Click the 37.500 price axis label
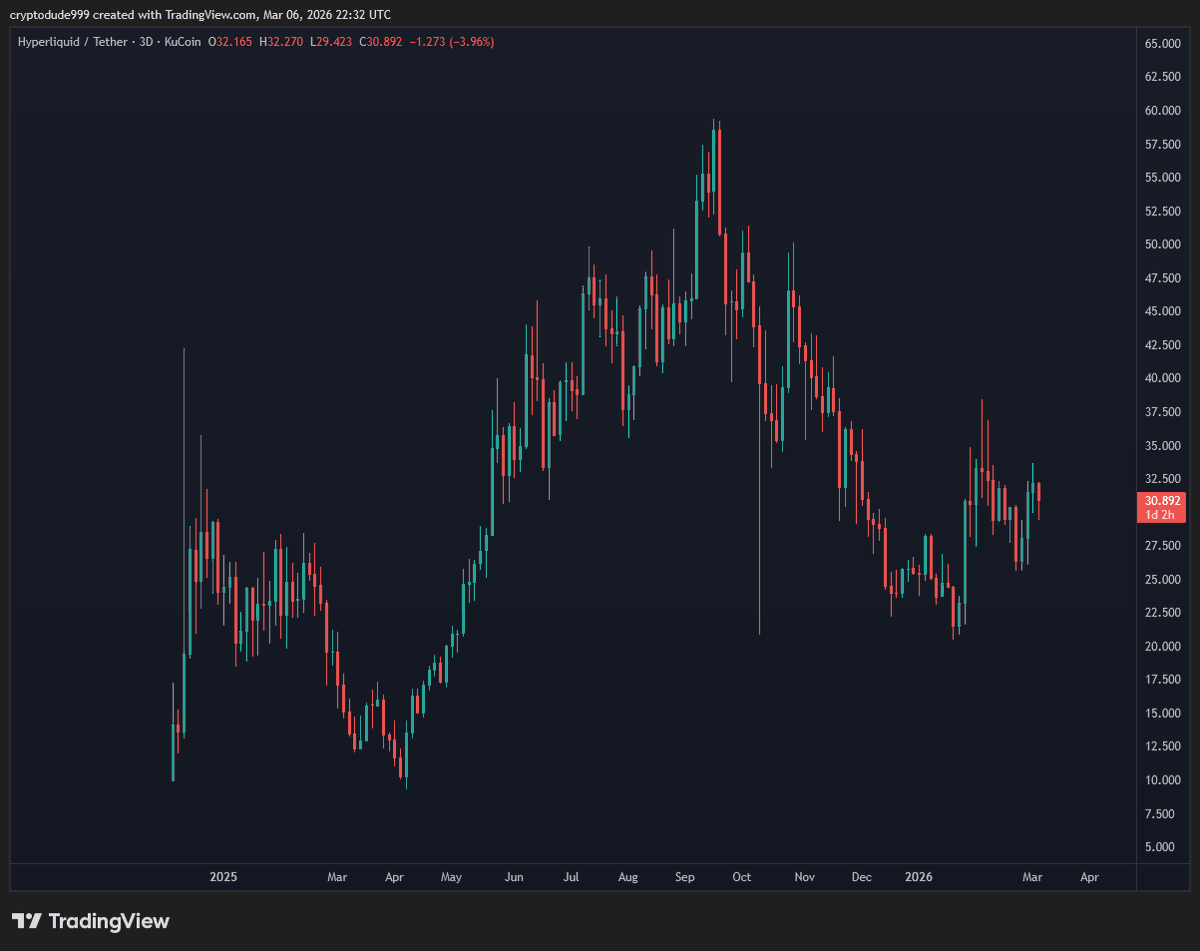1200x951 pixels. tap(1164, 412)
